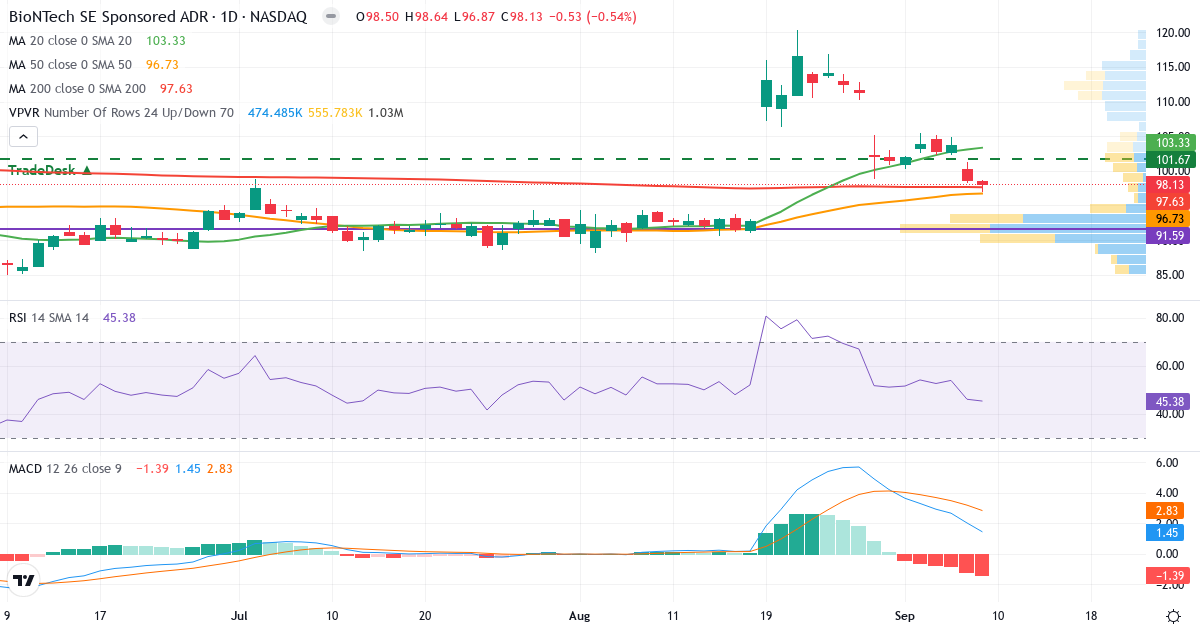Collapse the indicator legend with the caret button
Screen dimensions: 1200x630
[24, 137]
